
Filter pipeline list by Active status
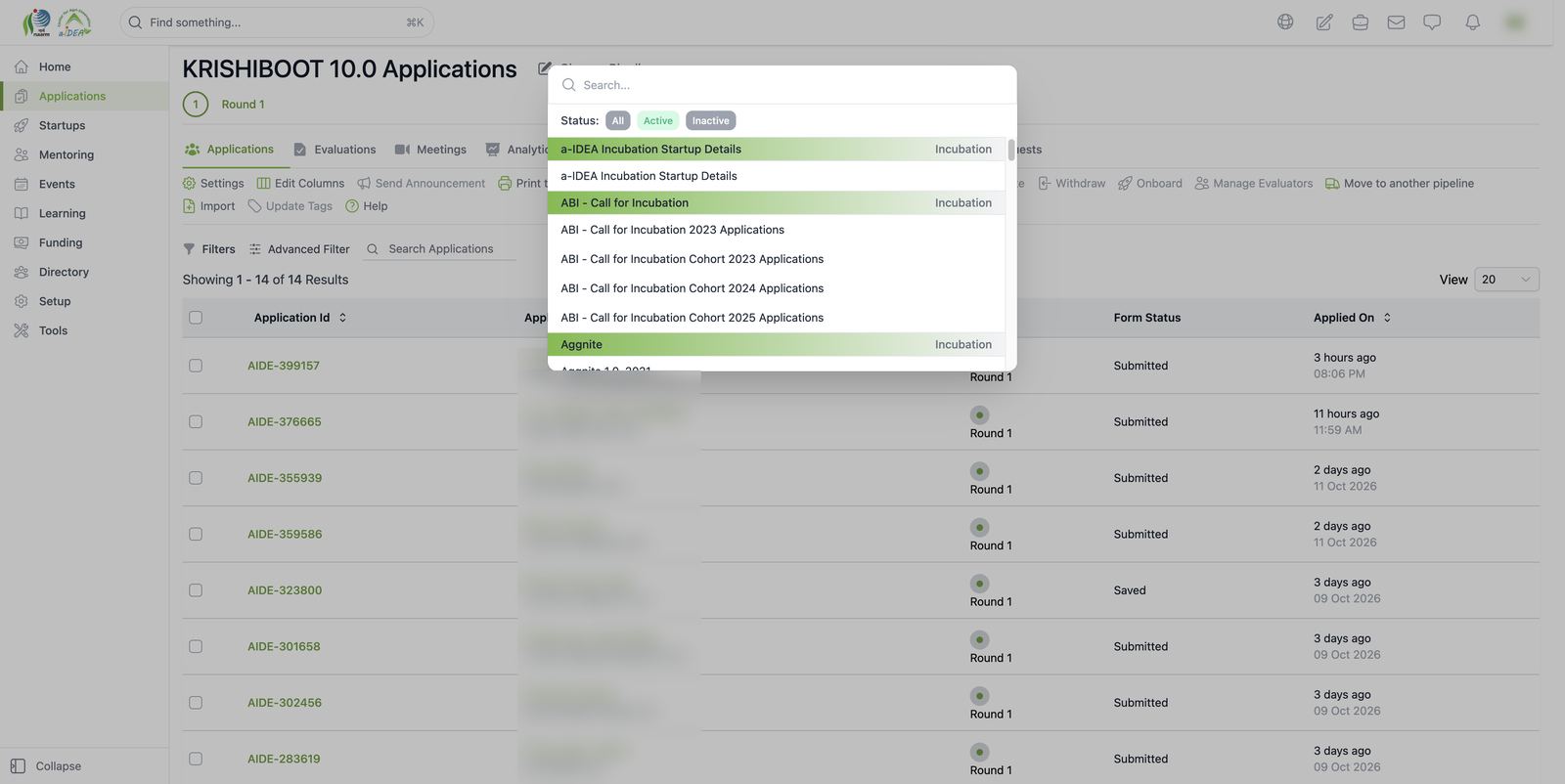tap(658, 120)
